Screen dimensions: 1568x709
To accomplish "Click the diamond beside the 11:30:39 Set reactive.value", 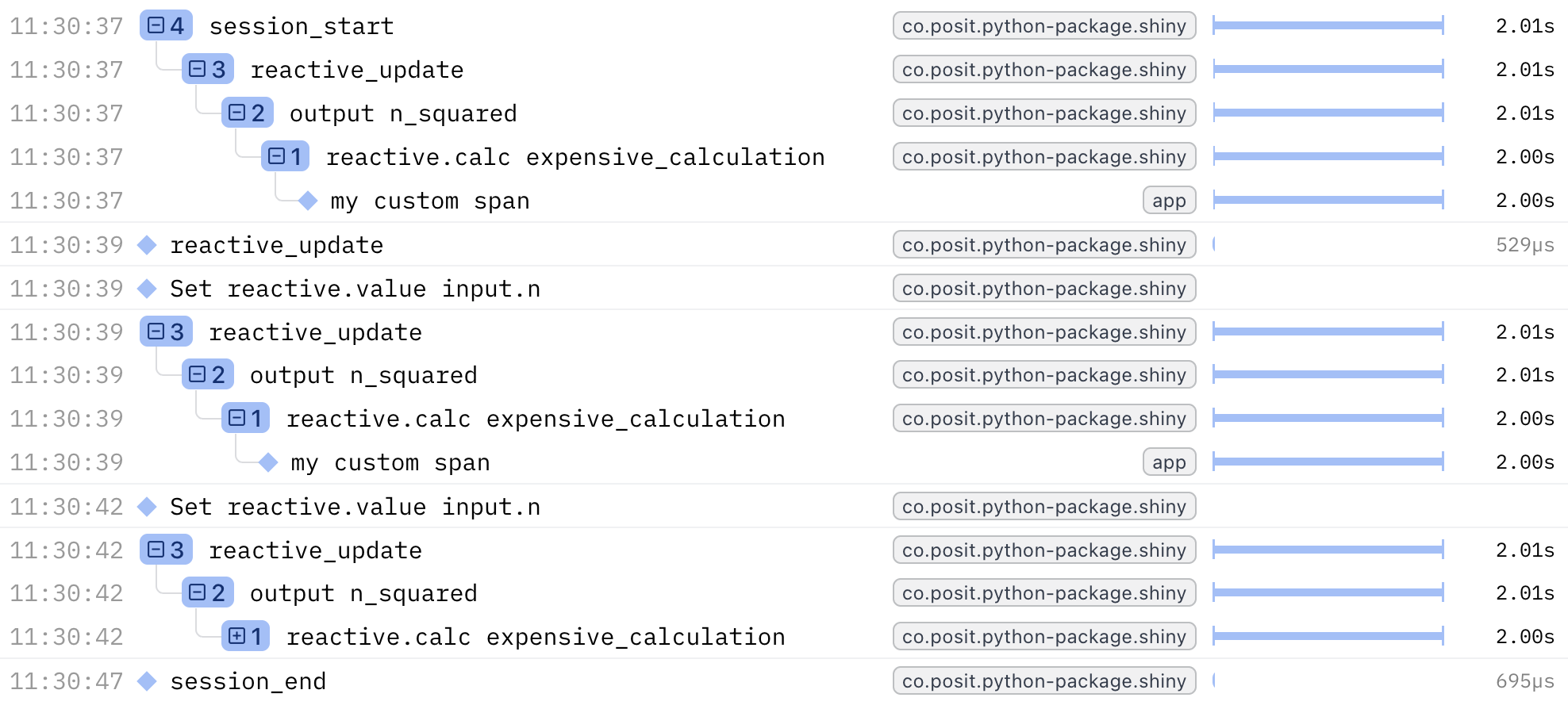I will (147, 289).
